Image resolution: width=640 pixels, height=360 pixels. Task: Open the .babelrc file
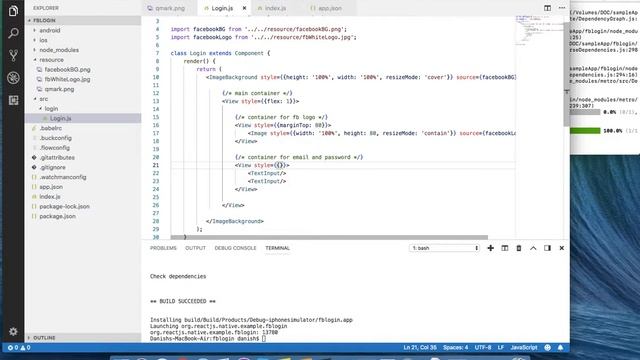tap(51, 128)
